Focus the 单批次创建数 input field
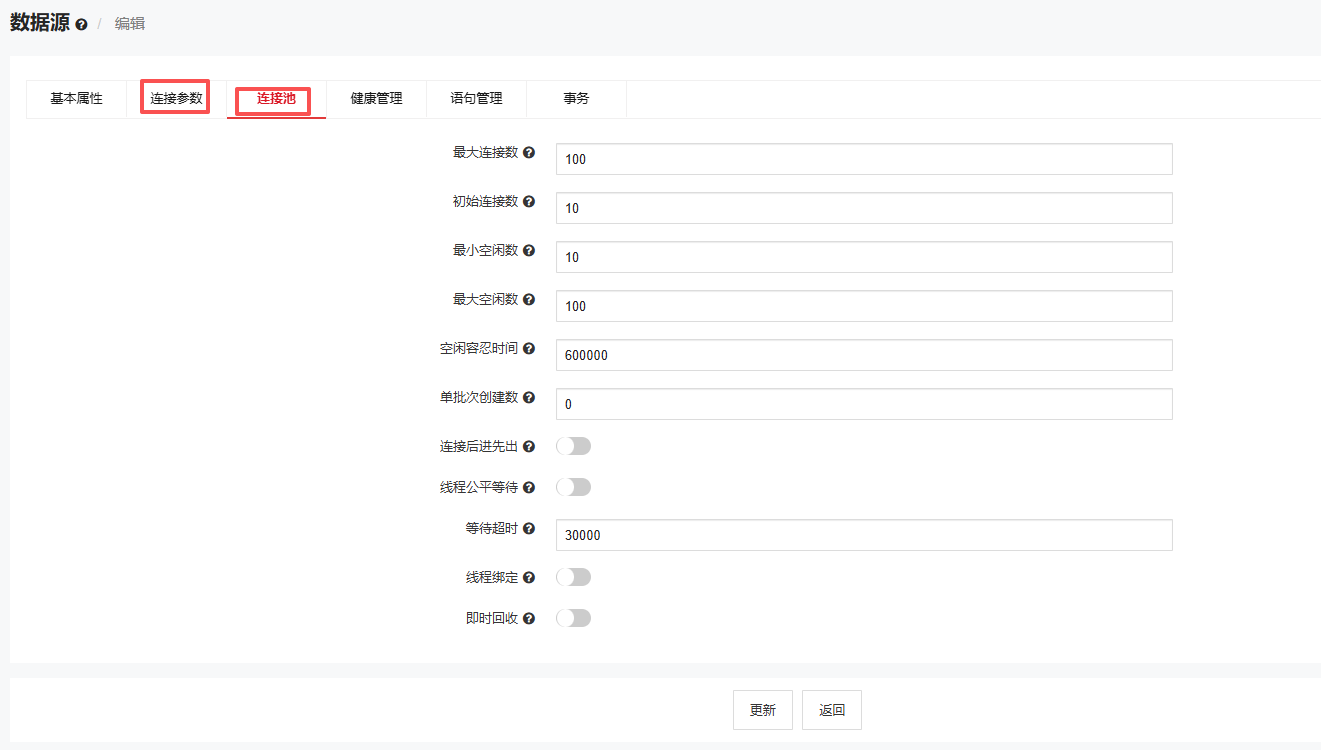Screen dimensions: 1321x750 (864, 404)
